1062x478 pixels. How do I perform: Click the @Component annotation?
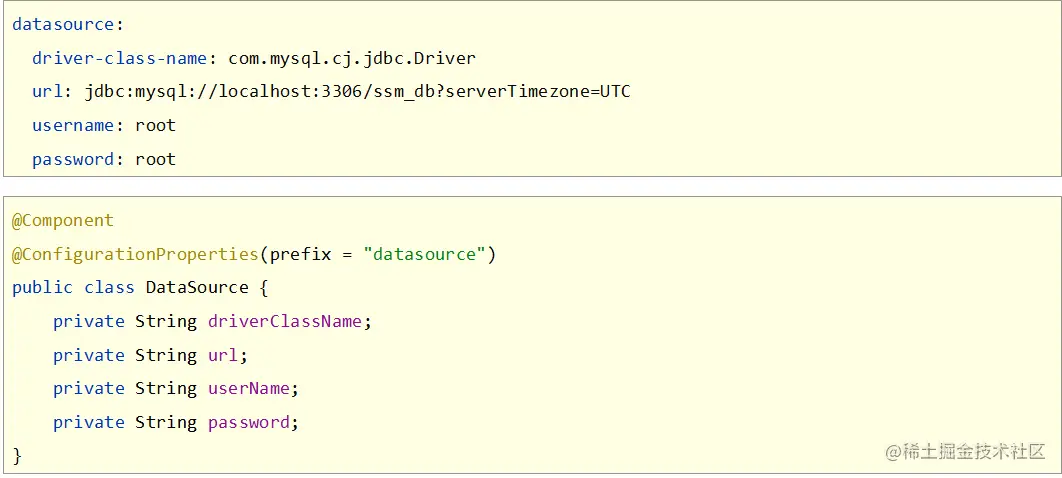63,221
